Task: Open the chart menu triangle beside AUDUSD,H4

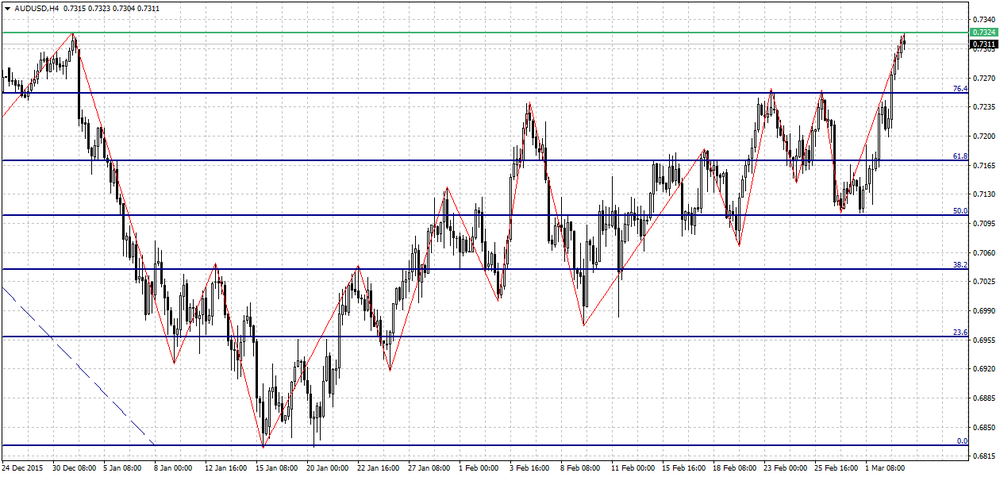Action: click(7, 6)
